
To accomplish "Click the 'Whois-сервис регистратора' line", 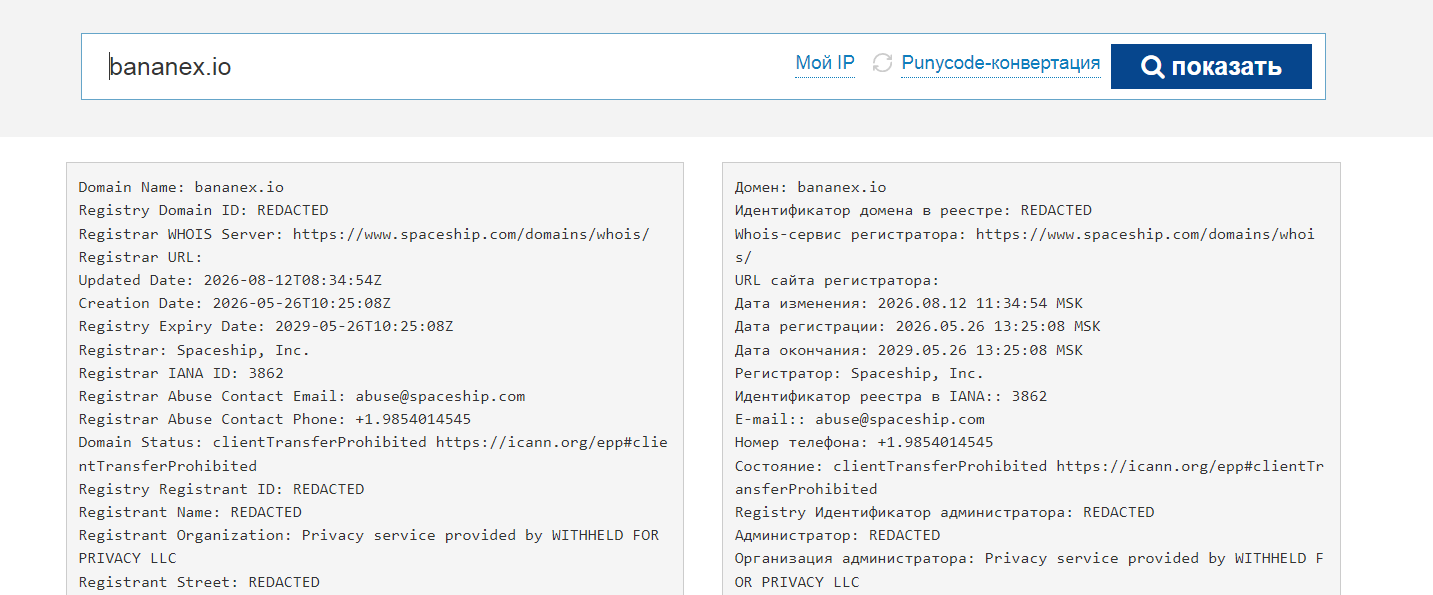I will click(1025, 245).
